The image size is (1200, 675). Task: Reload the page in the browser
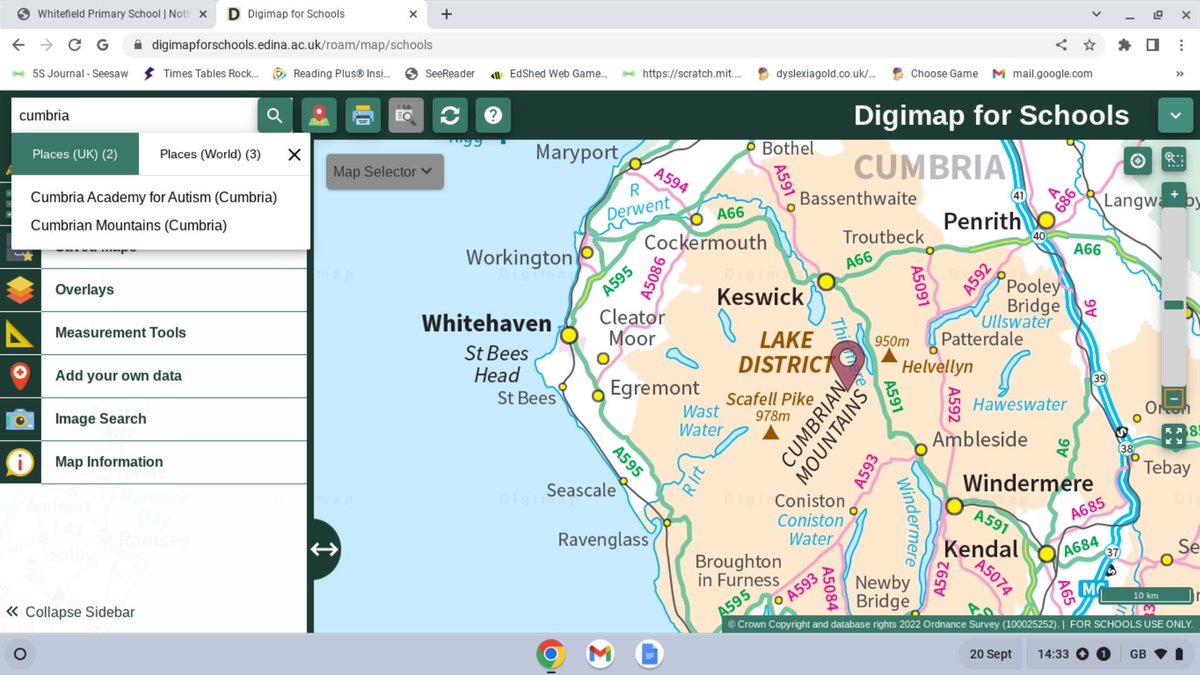point(74,45)
